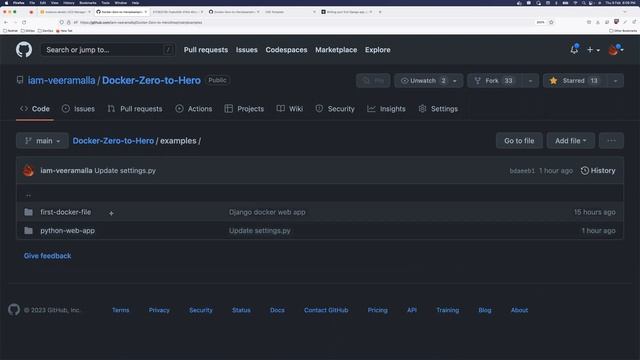
Task: Expand the Unwatch dropdown arrow
Action: coord(455,81)
